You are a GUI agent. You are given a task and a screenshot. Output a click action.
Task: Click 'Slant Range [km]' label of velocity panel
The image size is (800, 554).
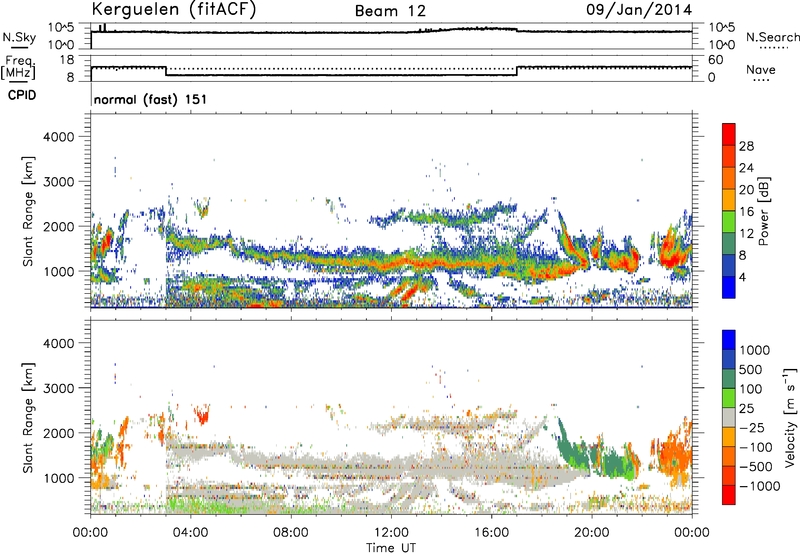coord(28,418)
